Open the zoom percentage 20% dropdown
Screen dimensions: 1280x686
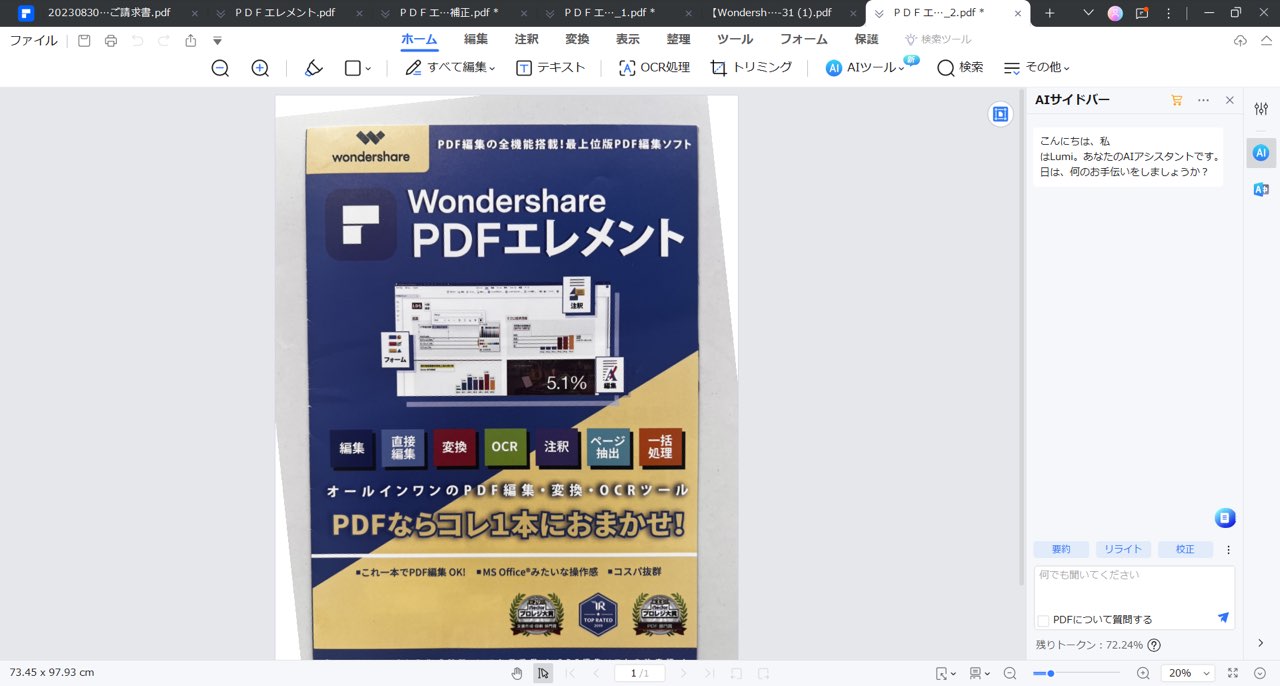pos(1188,673)
